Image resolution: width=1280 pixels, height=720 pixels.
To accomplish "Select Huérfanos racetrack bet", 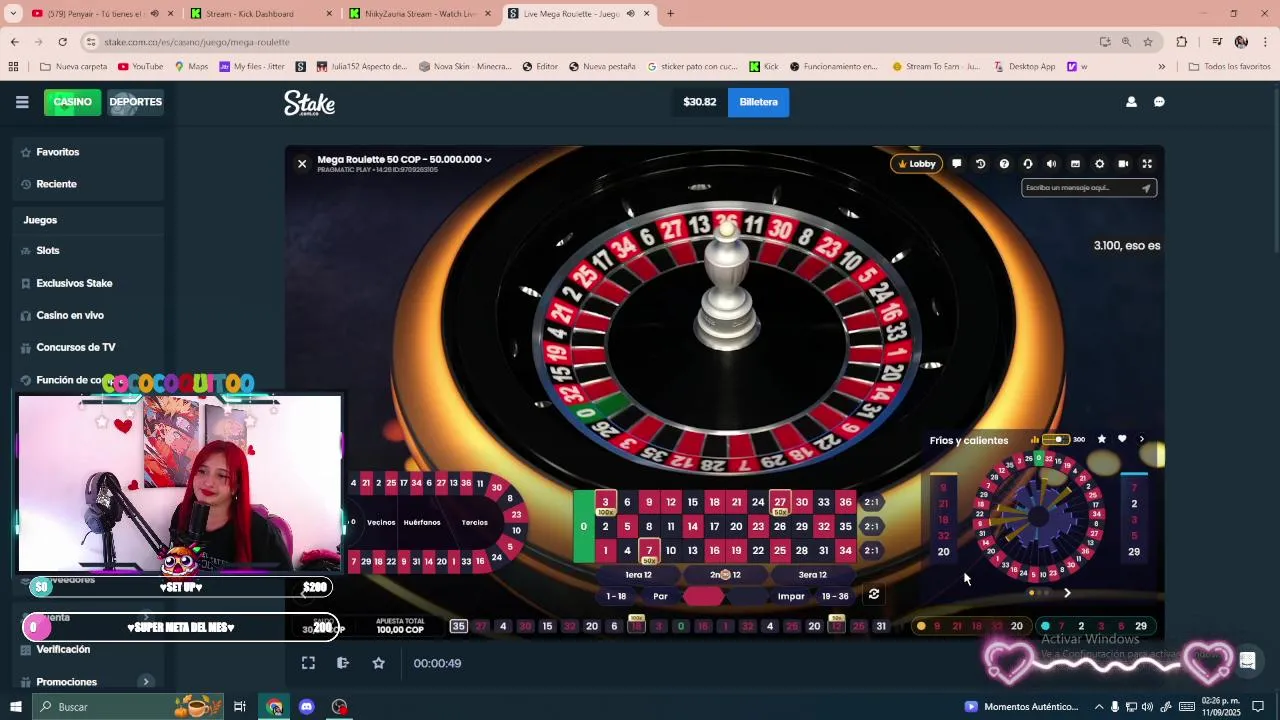I will [422, 523].
